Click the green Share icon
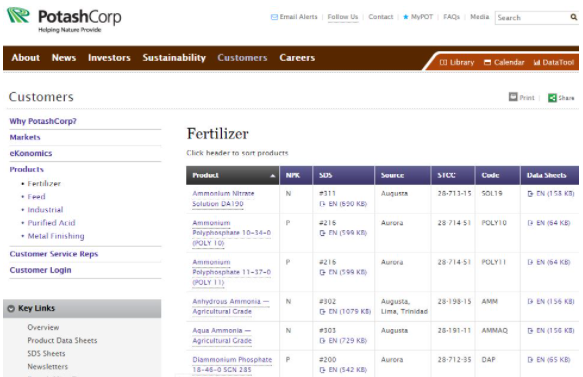The width and height of the screenshot is (583, 377). [x=552, y=98]
